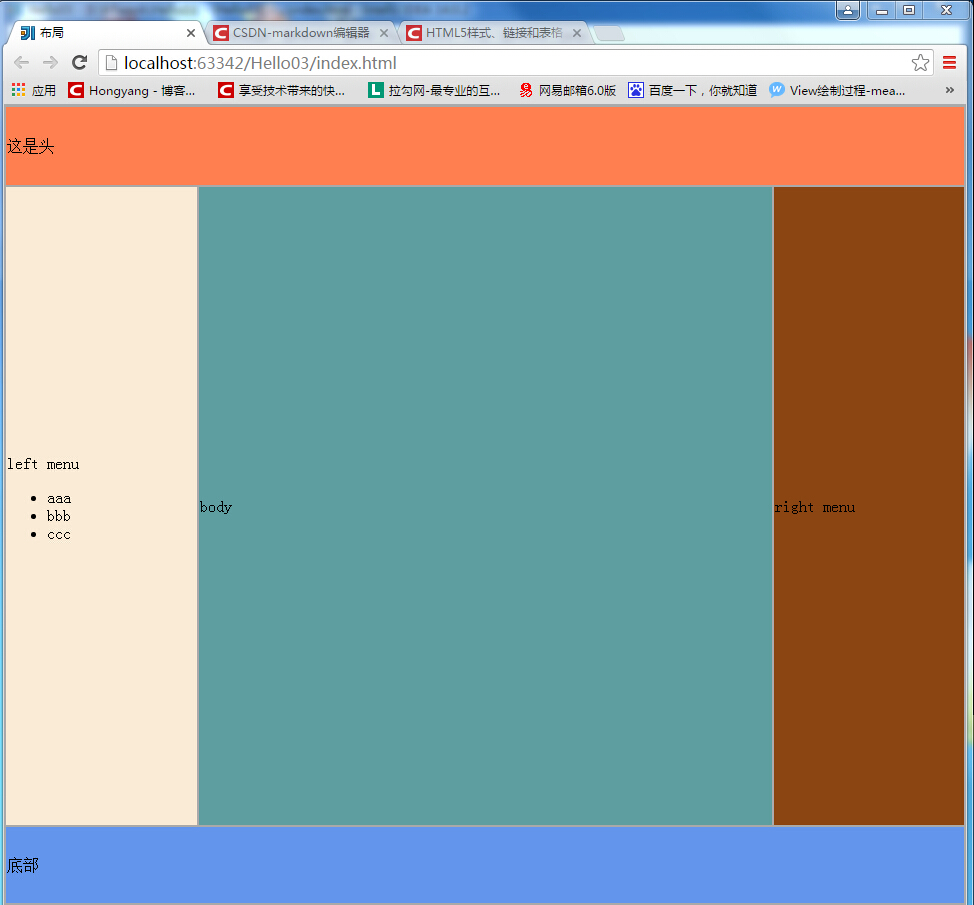Open a new tab
974x905 pixels.
click(609, 34)
